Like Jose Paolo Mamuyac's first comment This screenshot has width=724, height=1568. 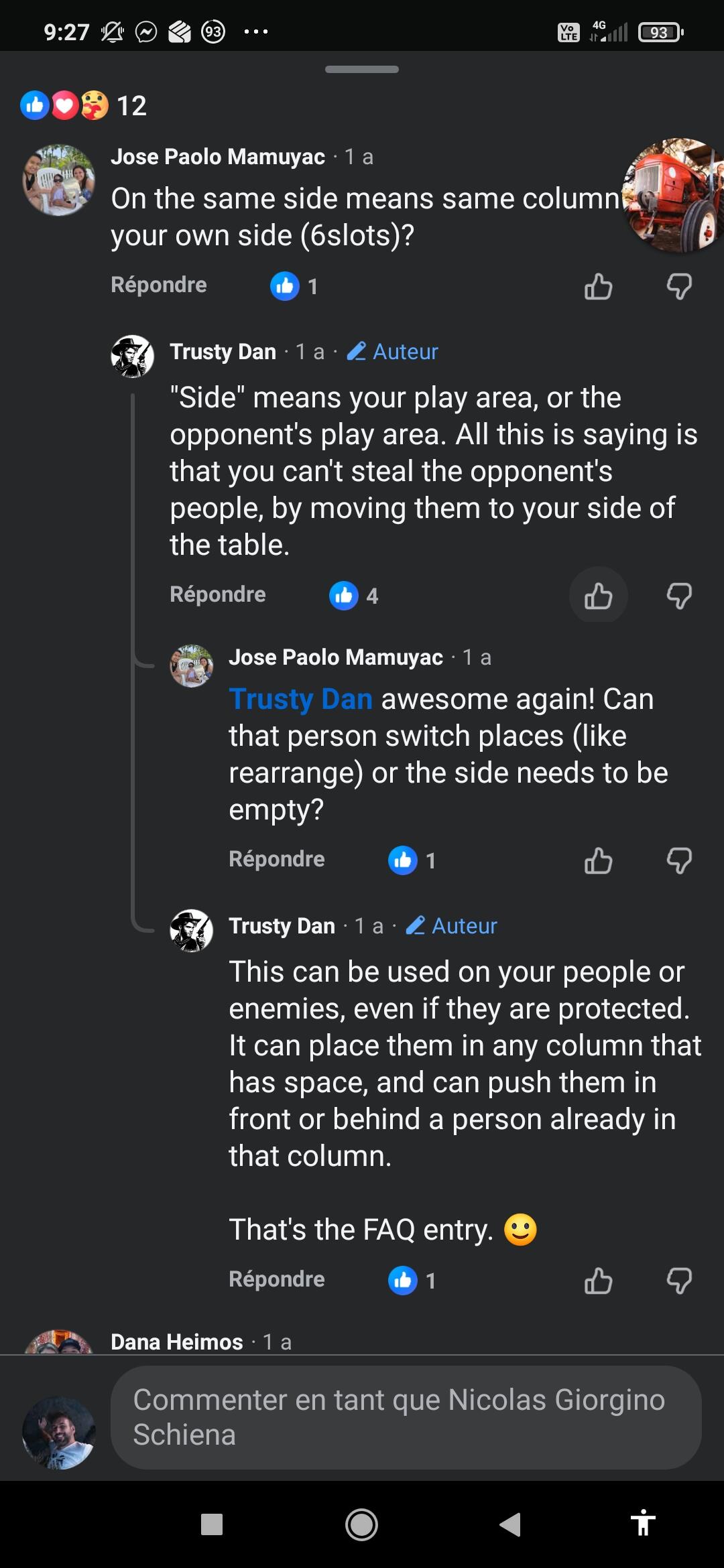coord(598,287)
